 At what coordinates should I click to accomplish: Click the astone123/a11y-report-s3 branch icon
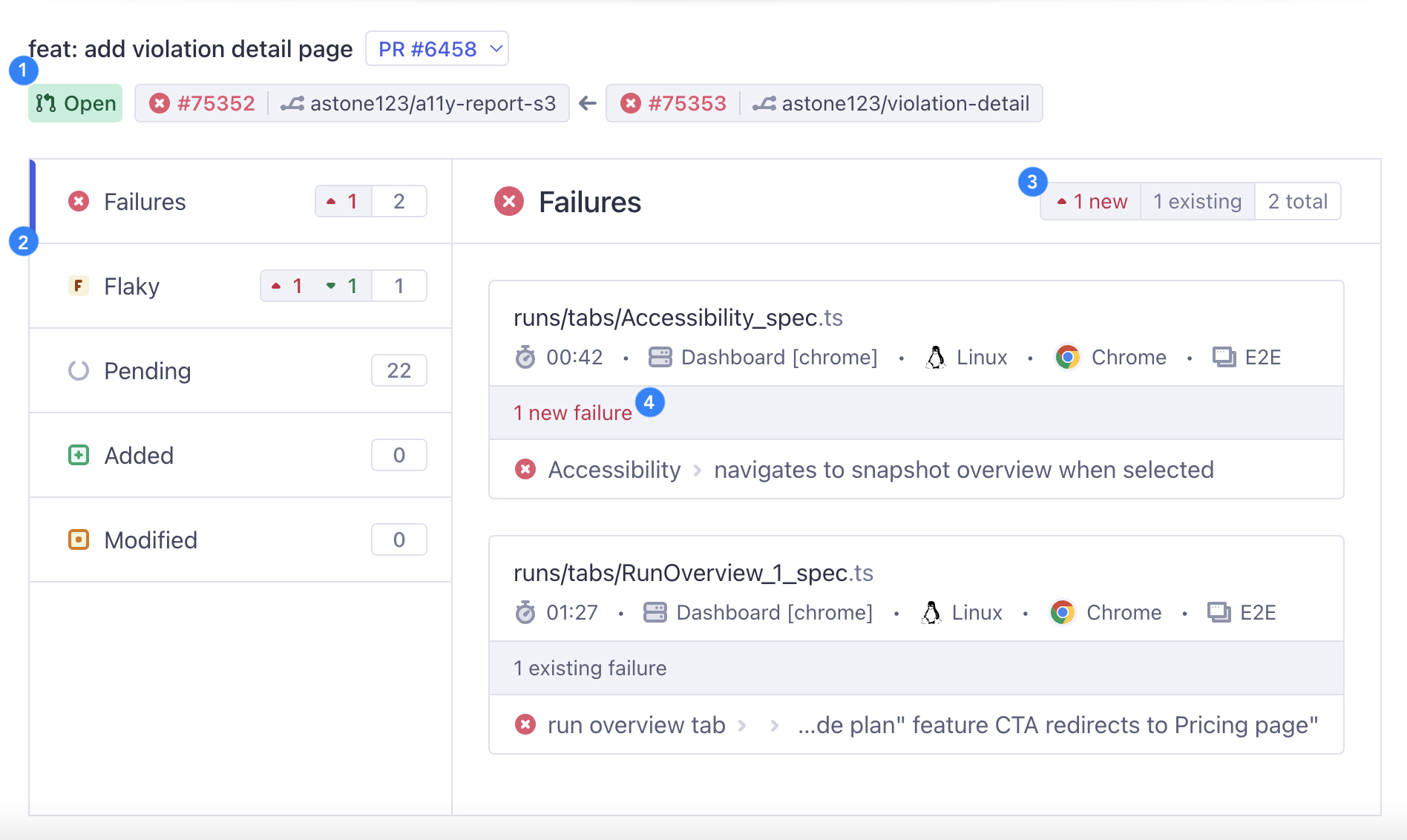click(x=292, y=103)
